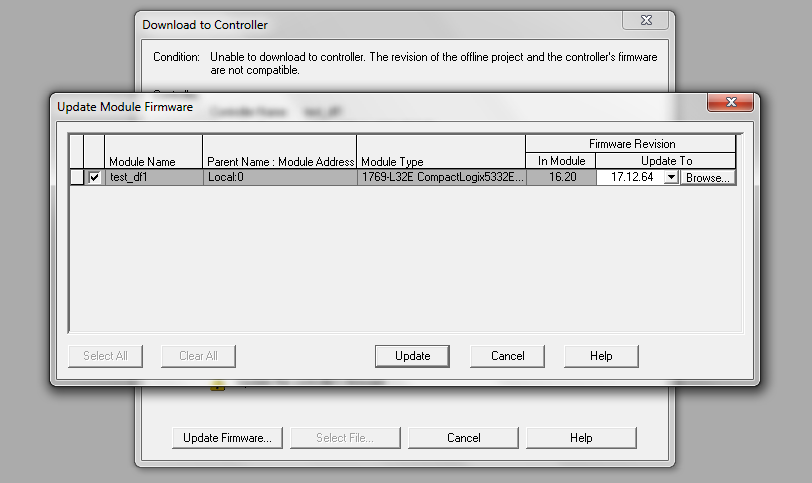Select the 16.20 In Module revision cell
Image resolution: width=812 pixels, height=483 pixels.
pos(561,177)
